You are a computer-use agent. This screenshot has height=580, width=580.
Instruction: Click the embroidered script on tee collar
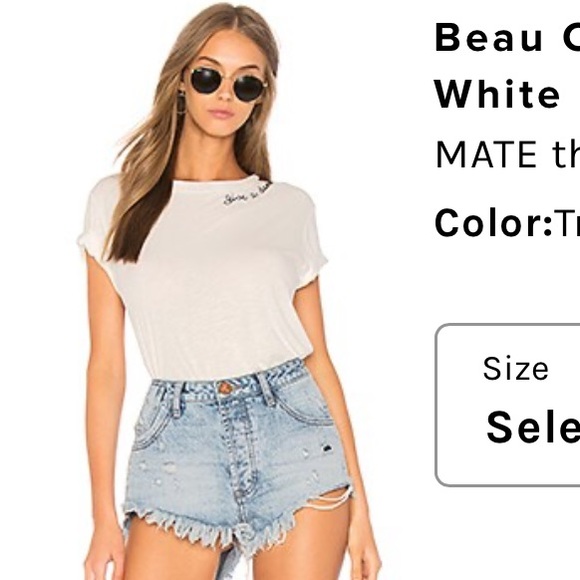(247, 193)
